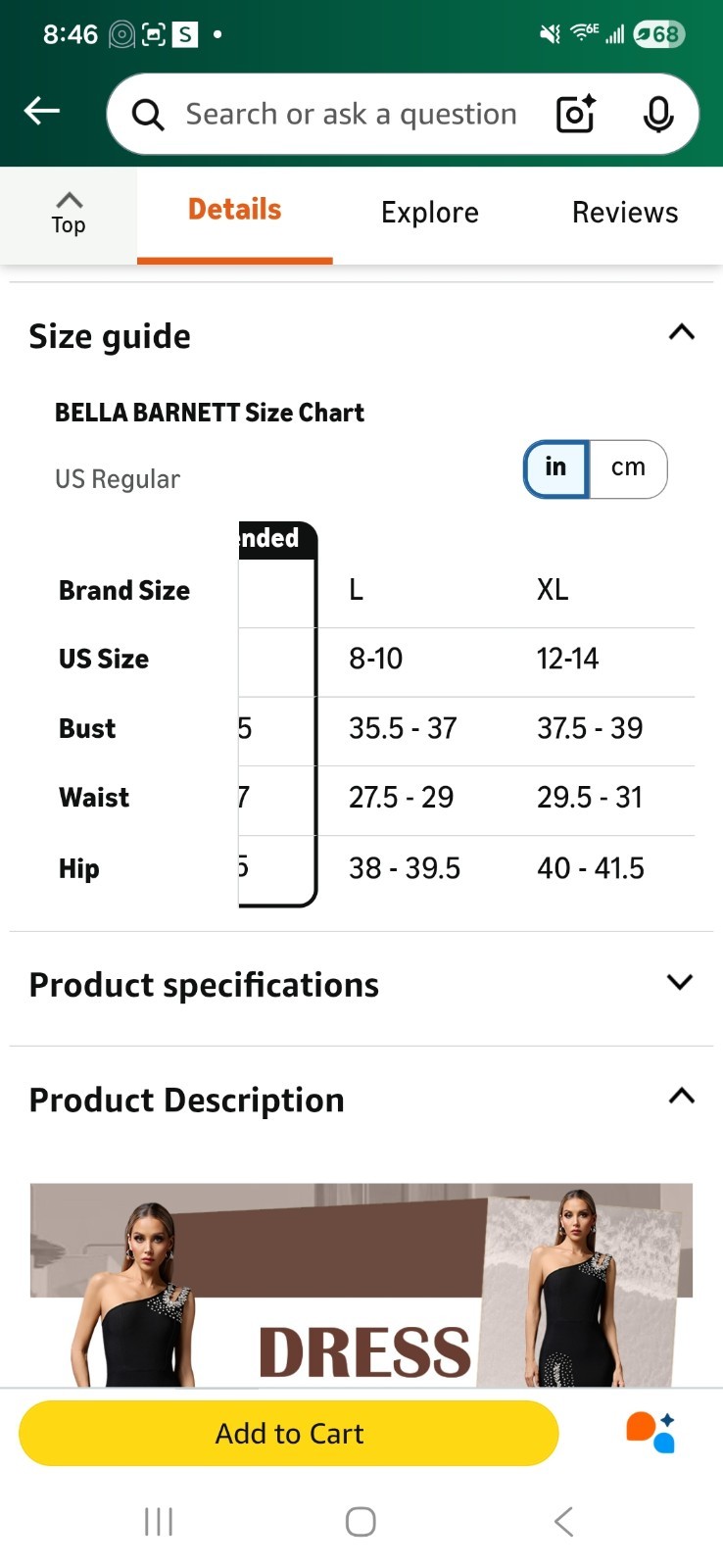Collapse the Product Description section
Image resolution: width=723 pixels, height=1568 pixels.
682,1096
